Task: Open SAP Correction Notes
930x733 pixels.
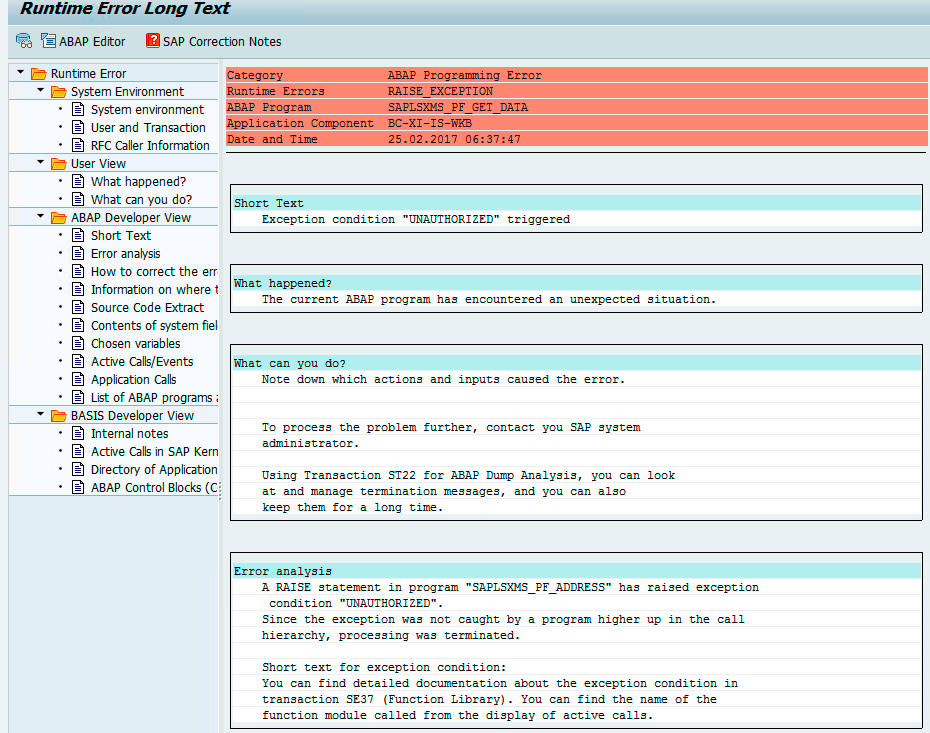Action: [x=214, y=41]
